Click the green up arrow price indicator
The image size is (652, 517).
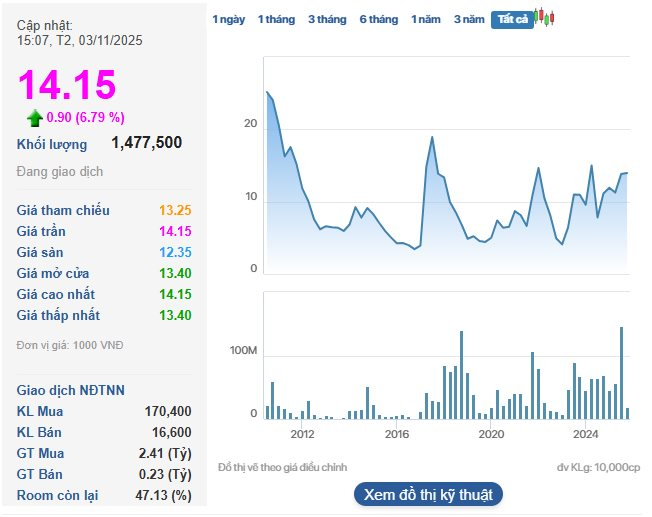click(x=35, y=118)
